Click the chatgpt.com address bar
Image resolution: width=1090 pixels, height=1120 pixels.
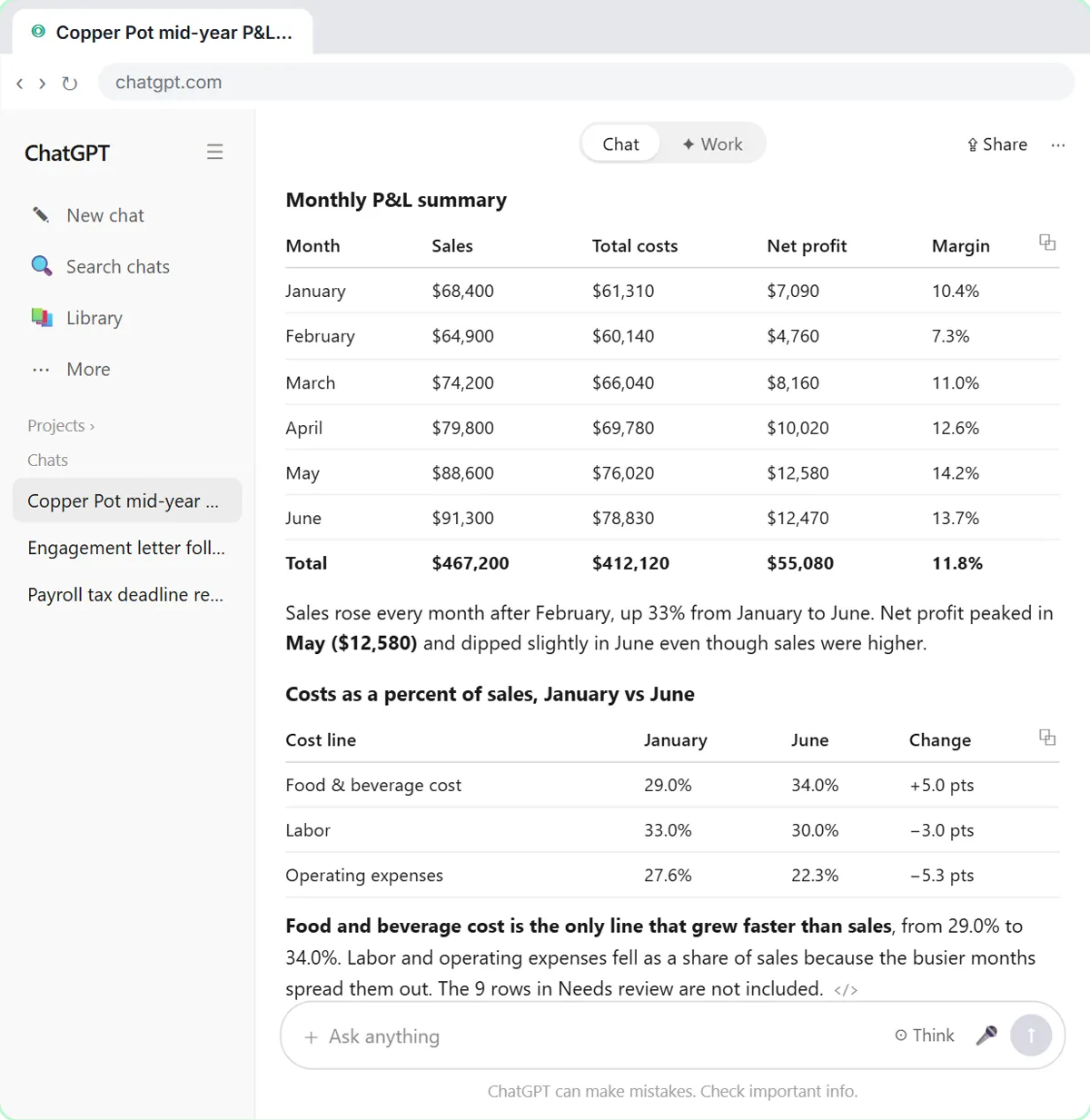586,82
